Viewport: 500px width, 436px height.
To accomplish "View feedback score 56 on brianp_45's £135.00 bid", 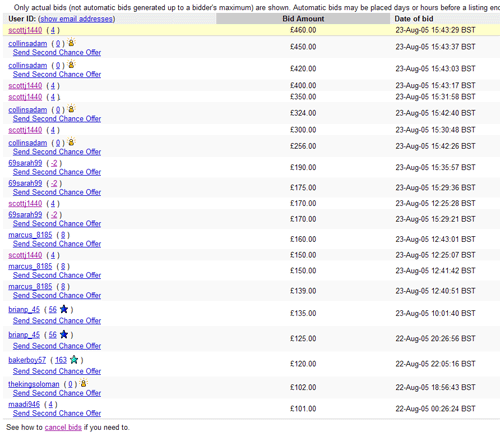I will point(53,309).
